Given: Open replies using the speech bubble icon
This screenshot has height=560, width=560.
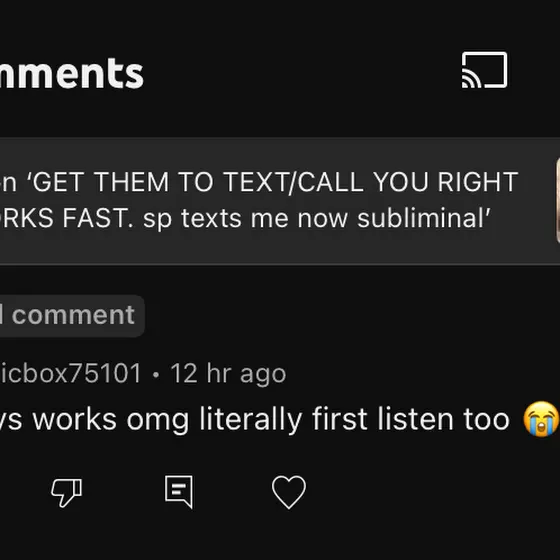Looking at the screenshot, I should [179, 491].
